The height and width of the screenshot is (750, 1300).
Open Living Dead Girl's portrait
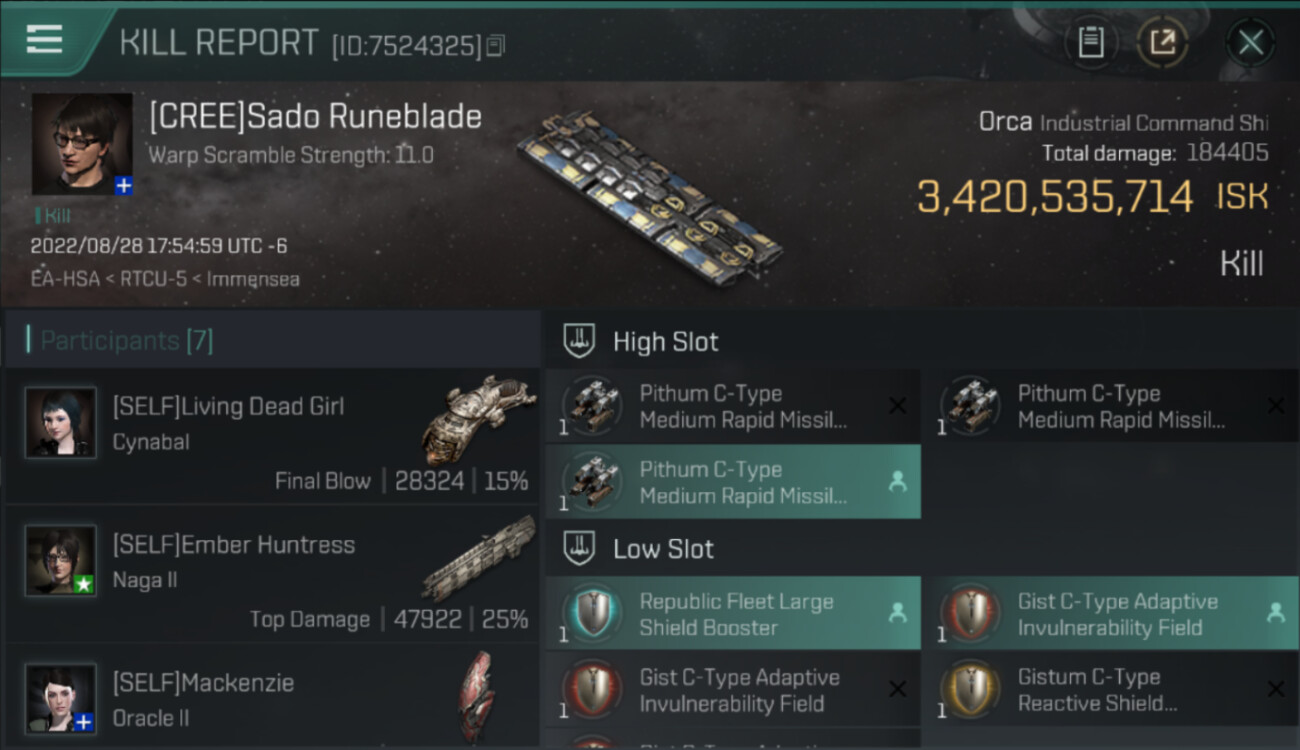pyautogui.click(x=61, y=423)
